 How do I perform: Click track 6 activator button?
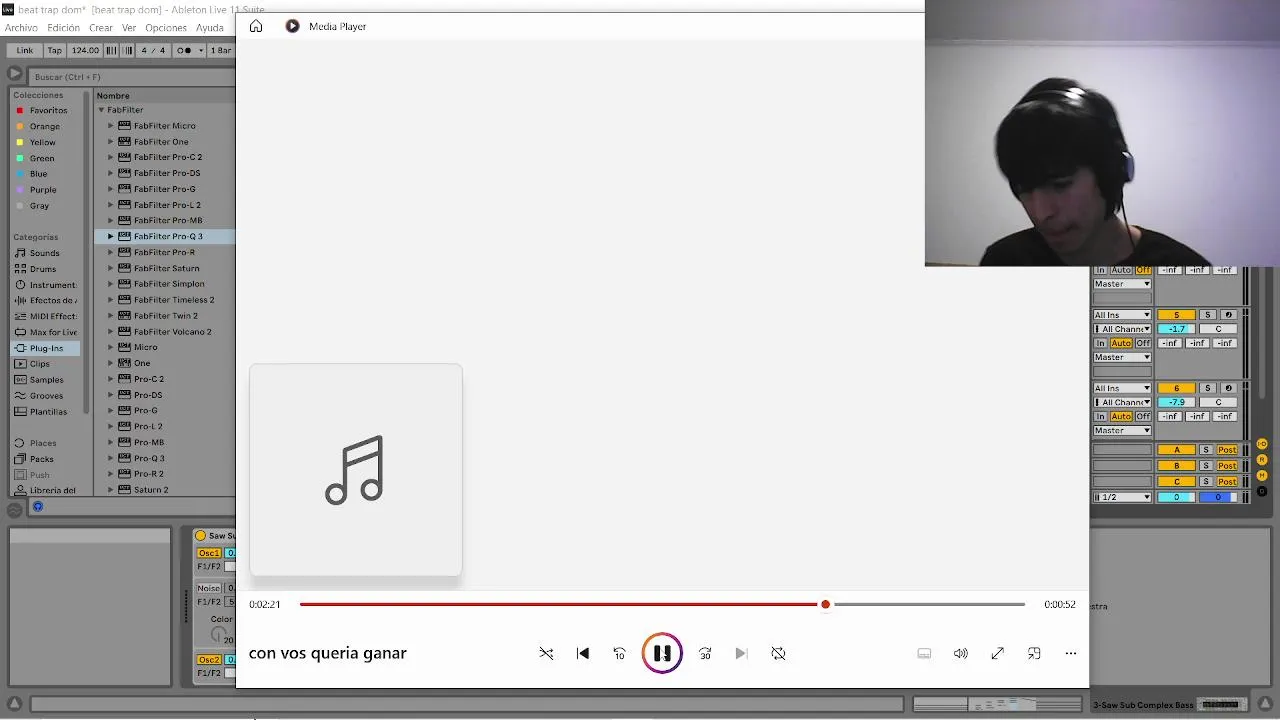pos(1176,388)
